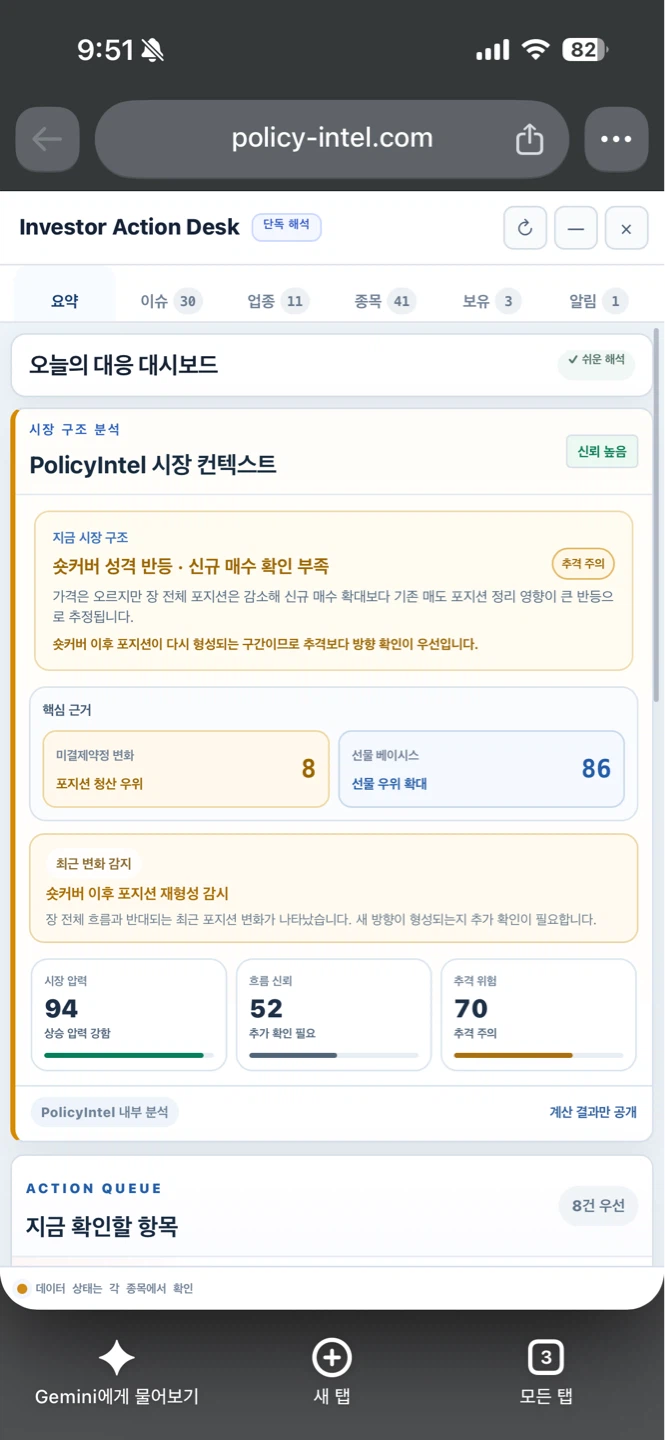Tap the browser back arrow
Viewport: 665px width, 1440px height.
pyautogui.click(x=47, y=139)
